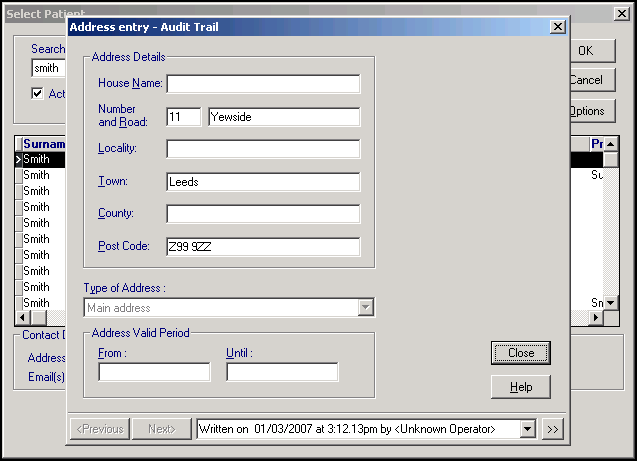The height and width of the screenshot is (461, 637).
Task: Click the house number field containing 11
Action: point(184,117)
